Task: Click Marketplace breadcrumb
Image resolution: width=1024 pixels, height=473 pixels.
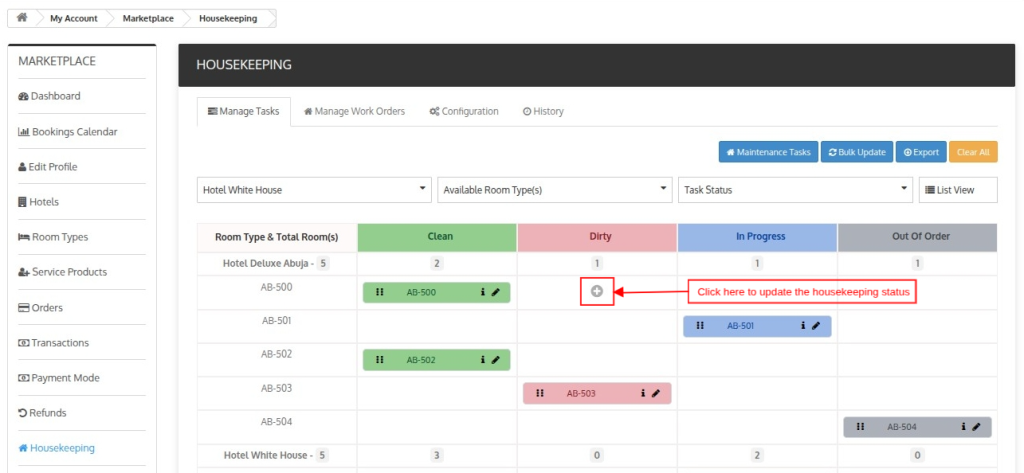Action: click(x=148, y=18)
